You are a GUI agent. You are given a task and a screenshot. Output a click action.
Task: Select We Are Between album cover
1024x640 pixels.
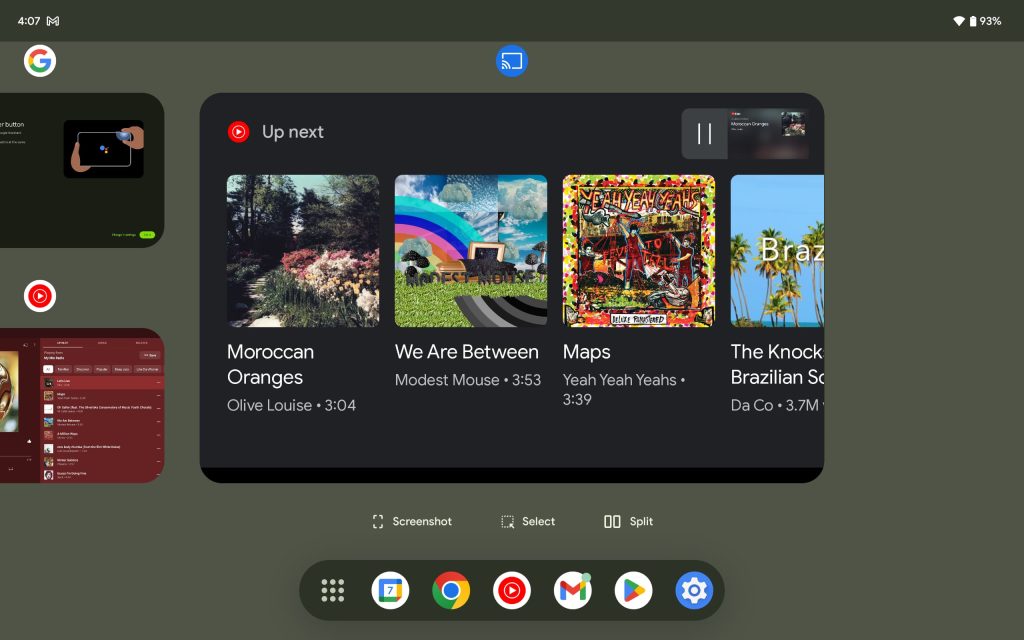470,251
